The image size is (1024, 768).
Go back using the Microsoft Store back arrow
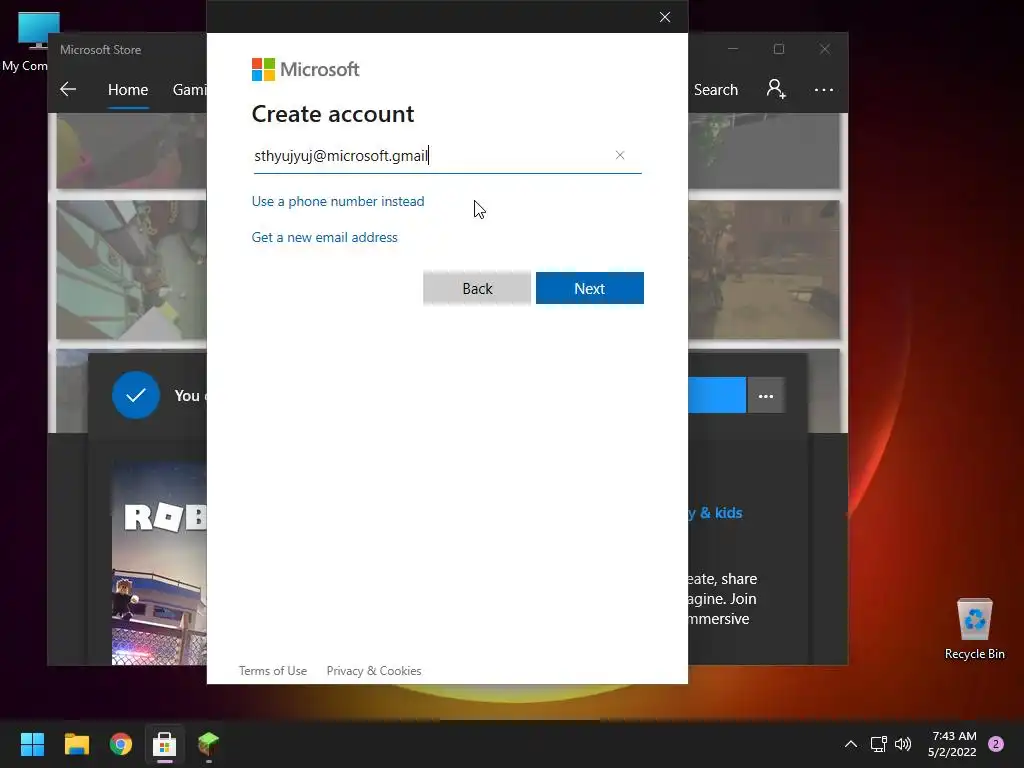pyautogui.click(x=68, y=89)
